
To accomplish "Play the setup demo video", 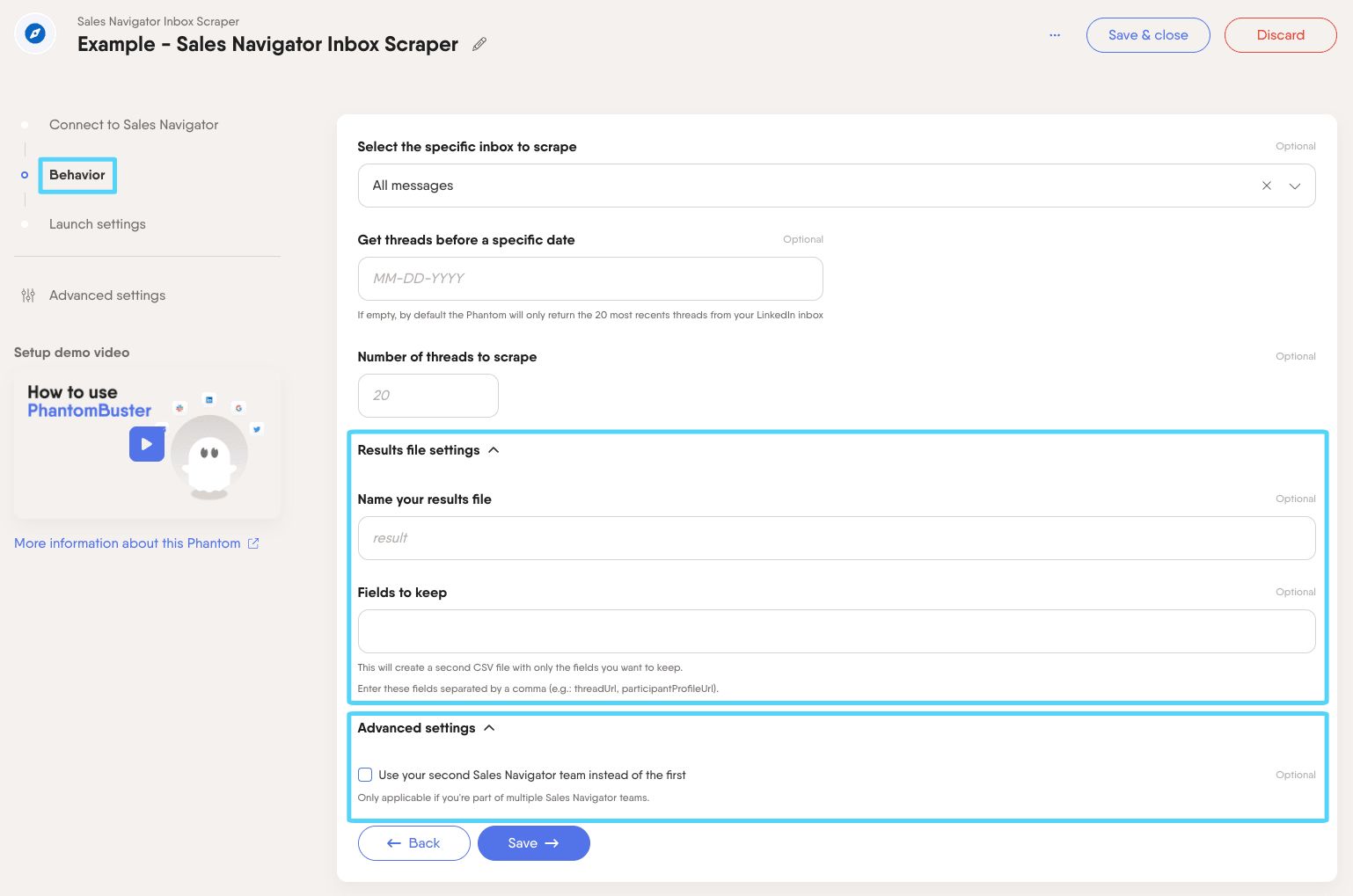I will 147,444.
